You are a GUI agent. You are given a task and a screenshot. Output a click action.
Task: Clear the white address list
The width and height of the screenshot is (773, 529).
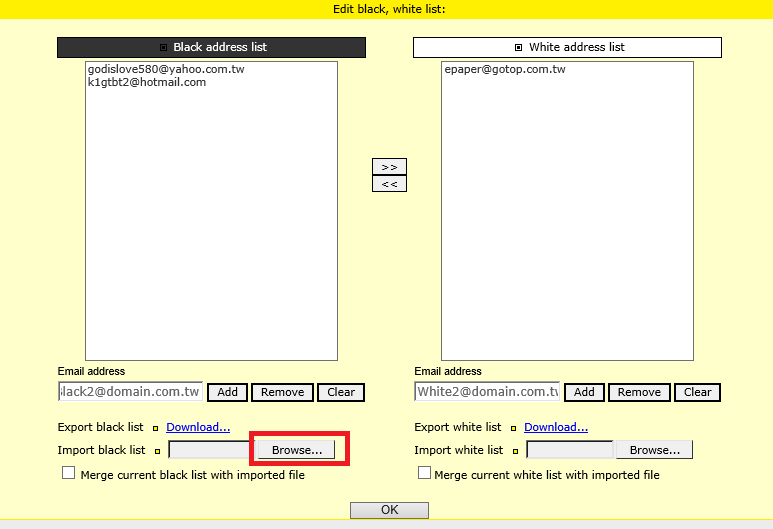coord(697,392)
